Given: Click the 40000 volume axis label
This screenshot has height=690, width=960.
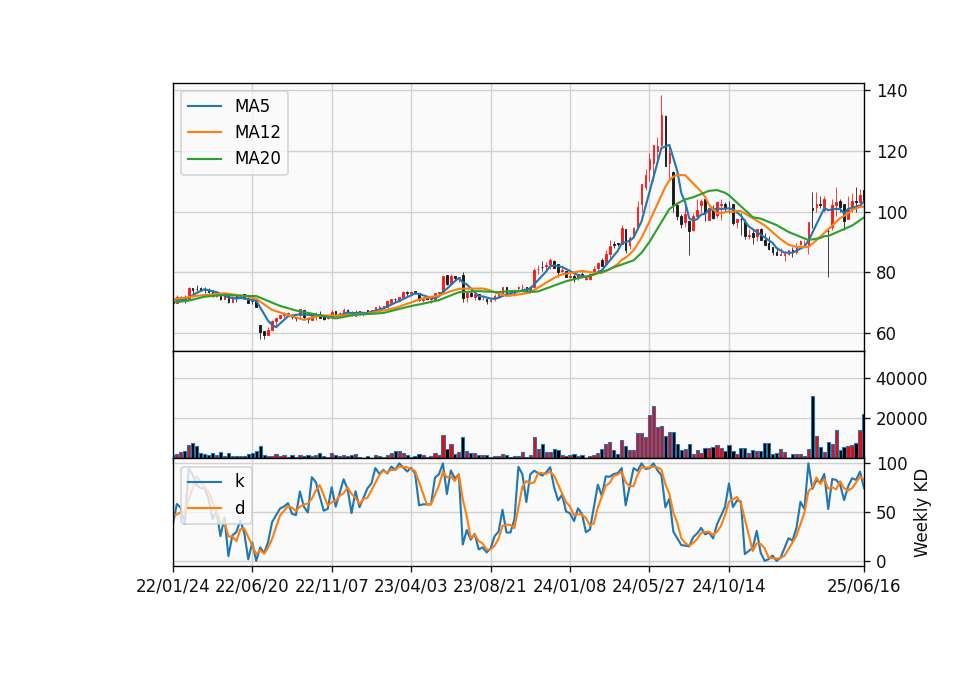Looking at the screenshot, I should [x=902, y=379].
